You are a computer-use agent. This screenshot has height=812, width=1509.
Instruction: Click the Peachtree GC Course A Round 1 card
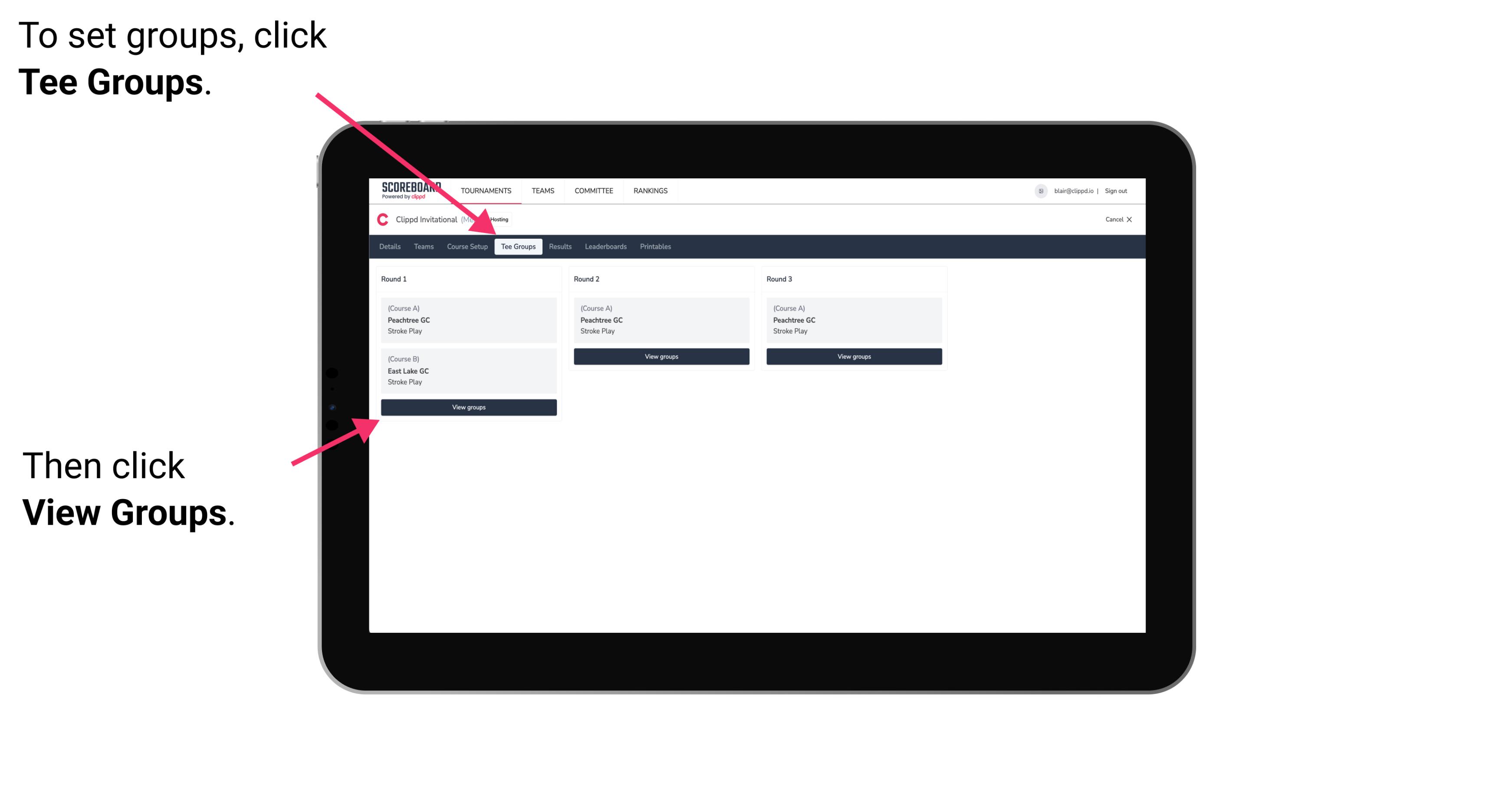coord(468,319)
